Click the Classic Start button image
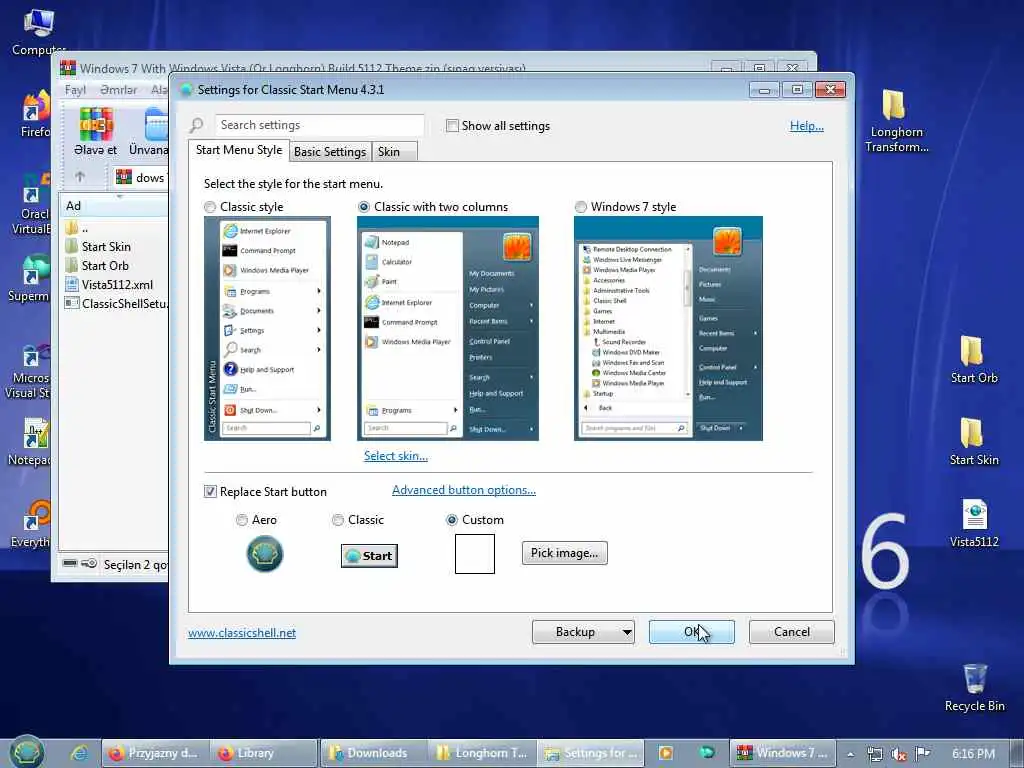1024x768 pixels. (369, 556)
